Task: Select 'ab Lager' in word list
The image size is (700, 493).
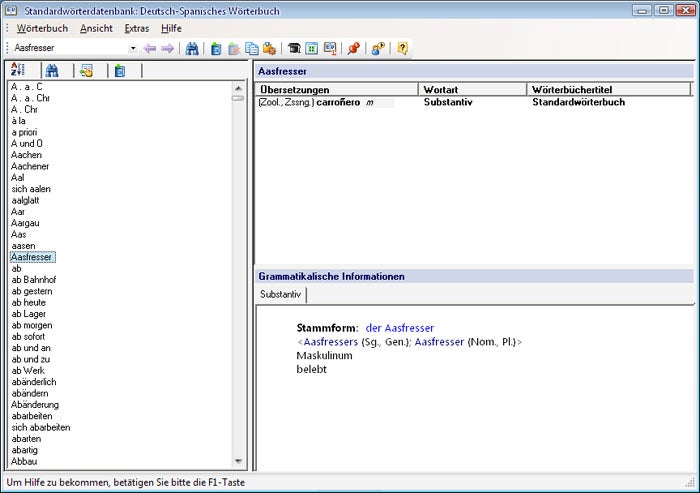Action: tap(29, 314)
